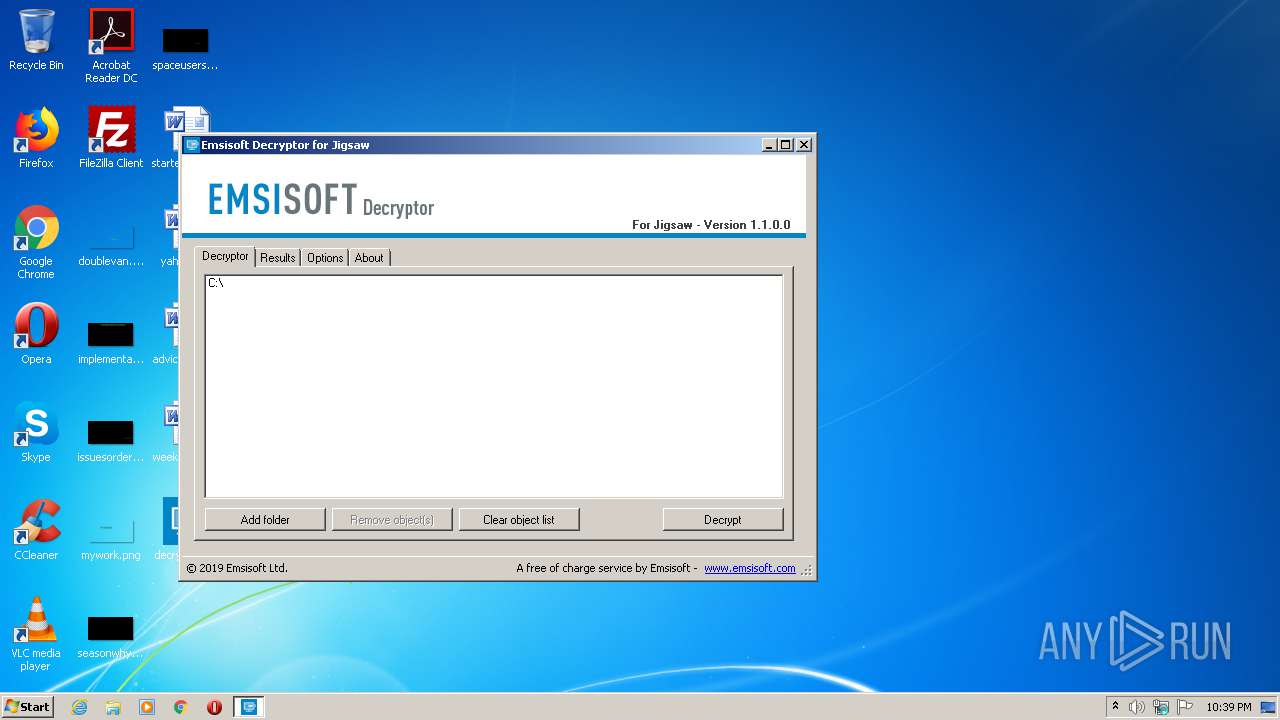Launch Acrobat Reader DC shortcut
This screenshot has height=720, width=1280.
coord(111,46)
